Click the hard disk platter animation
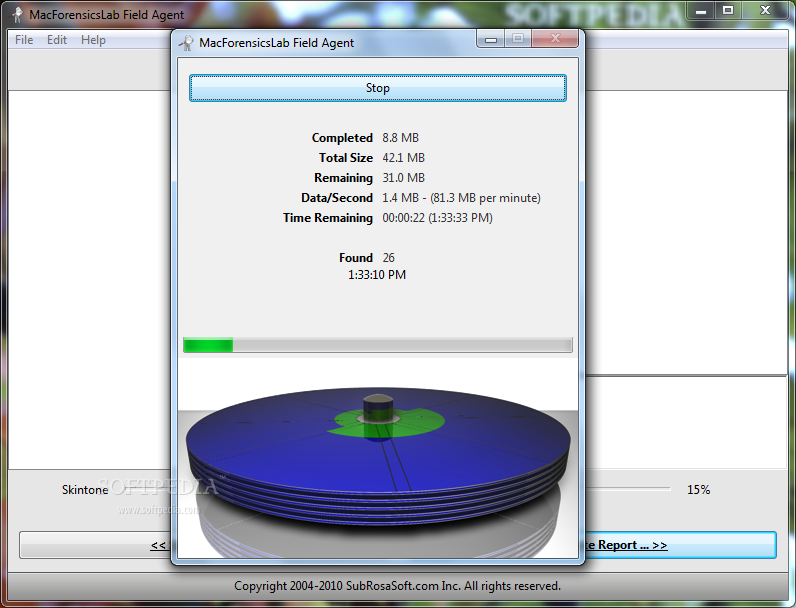Image resolution: width=796 pixels, height=608 pixels. (378, 459)
